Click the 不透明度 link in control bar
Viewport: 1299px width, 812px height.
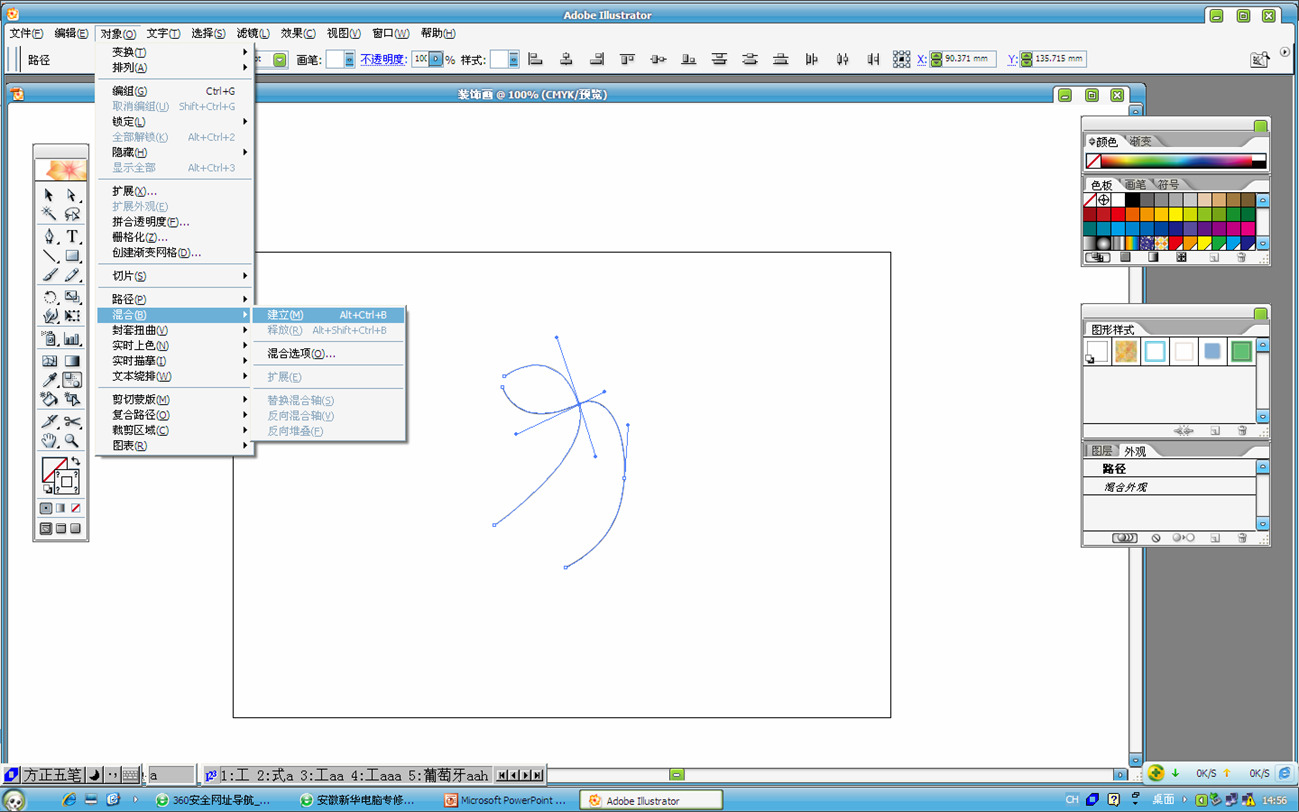382,60
